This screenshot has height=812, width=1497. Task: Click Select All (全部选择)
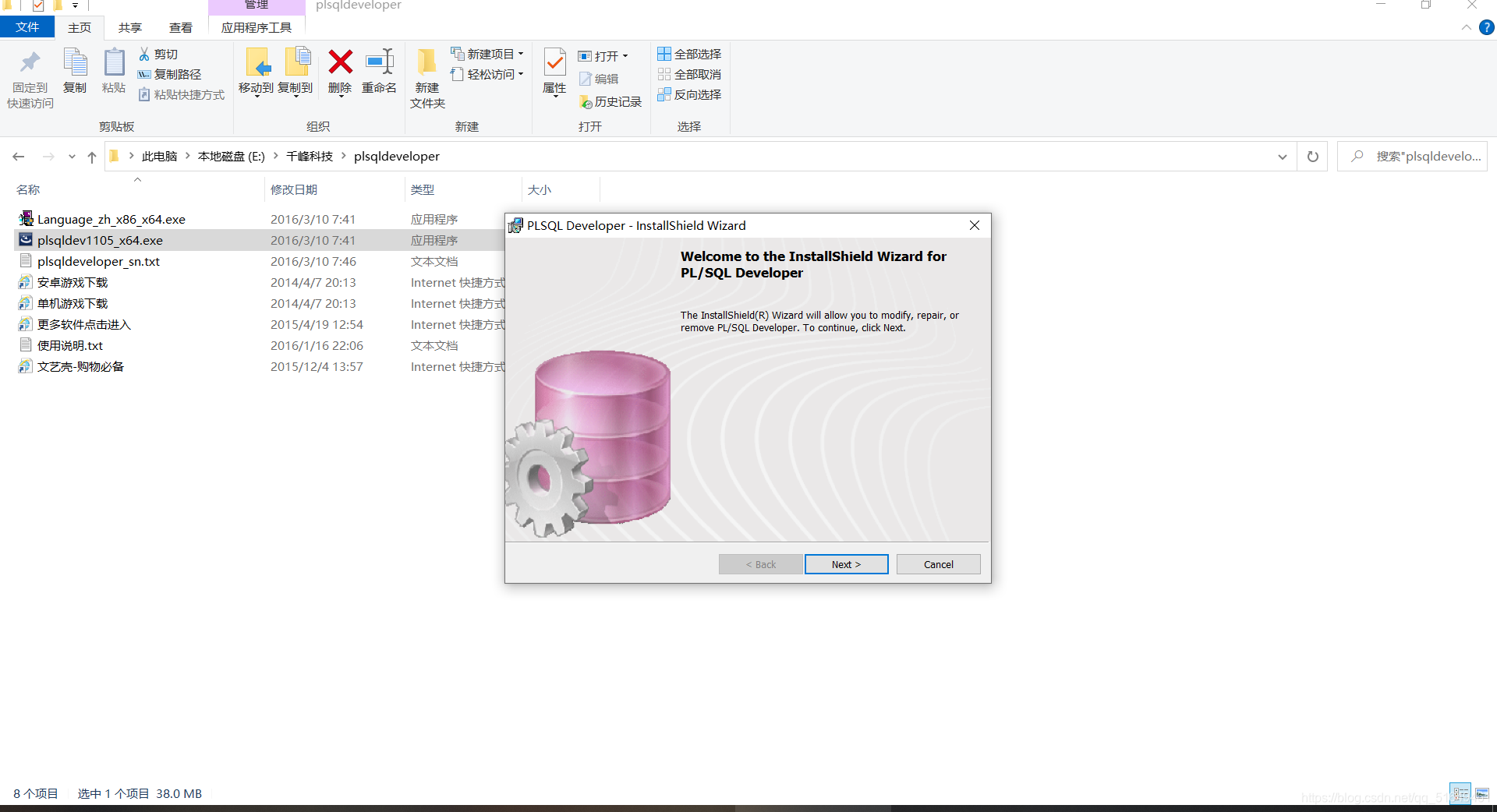click(689, 54)
